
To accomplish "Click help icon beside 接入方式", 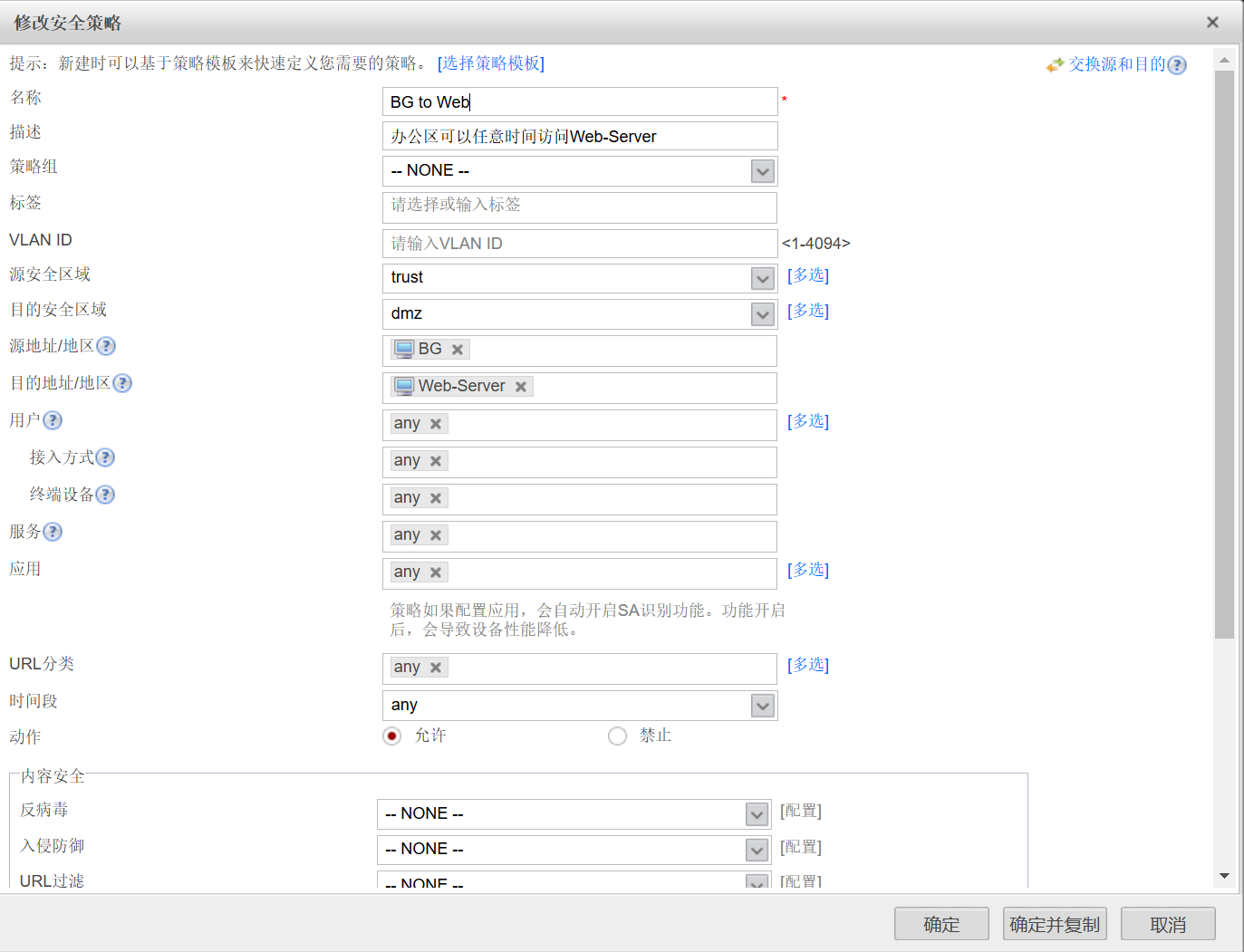I will 105,457.
